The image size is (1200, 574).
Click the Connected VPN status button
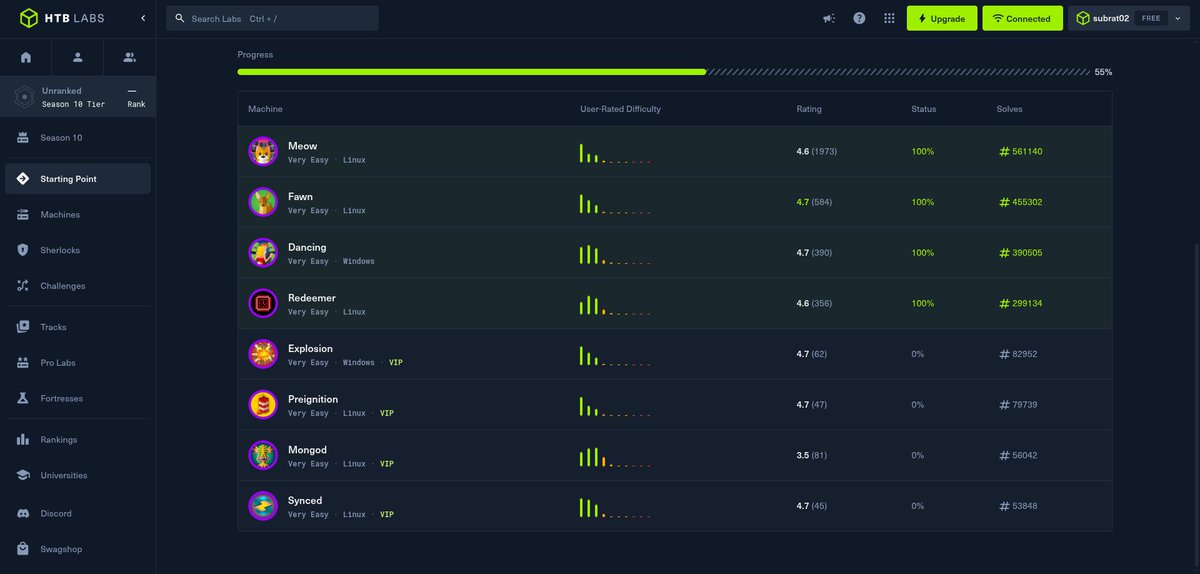pos(1022,18)
